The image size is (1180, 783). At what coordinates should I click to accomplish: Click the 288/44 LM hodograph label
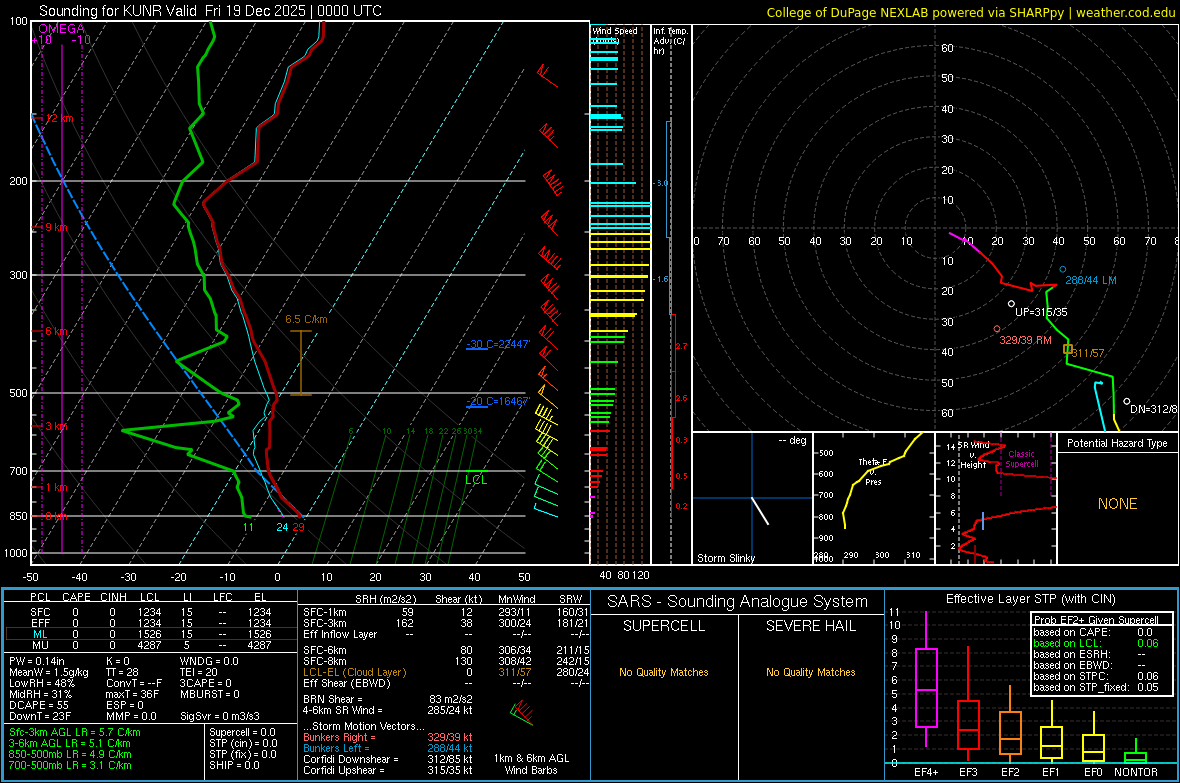tap(1090, 280)
